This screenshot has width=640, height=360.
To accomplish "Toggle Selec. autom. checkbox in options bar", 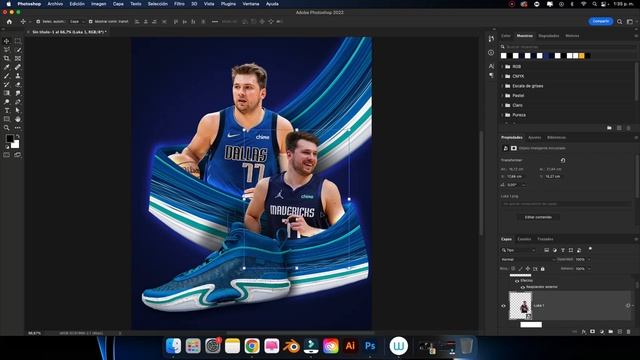I will 38,22.
